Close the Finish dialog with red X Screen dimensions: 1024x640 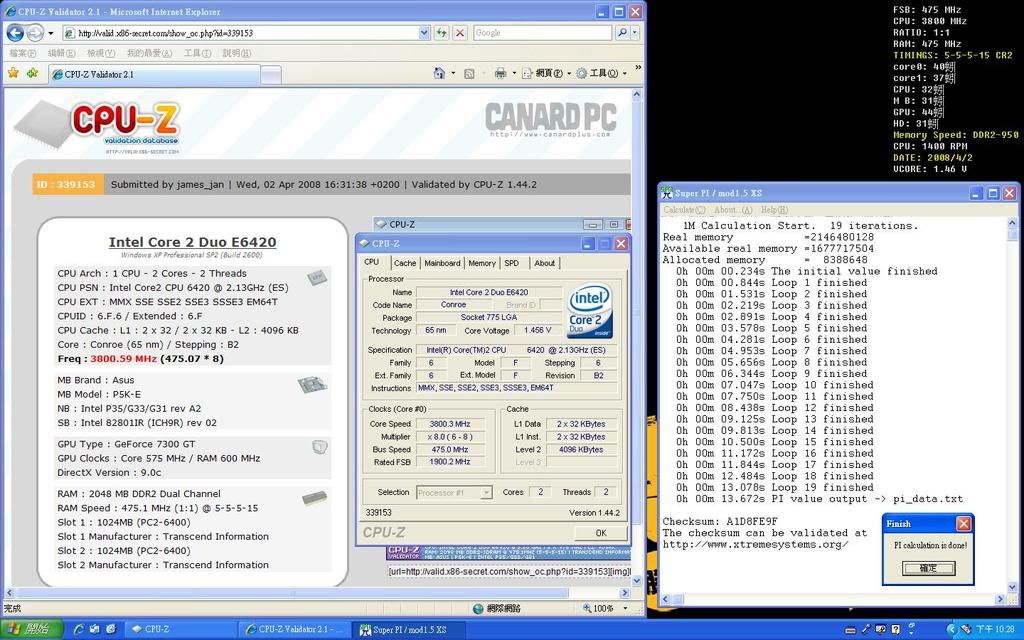pos(963,524)
